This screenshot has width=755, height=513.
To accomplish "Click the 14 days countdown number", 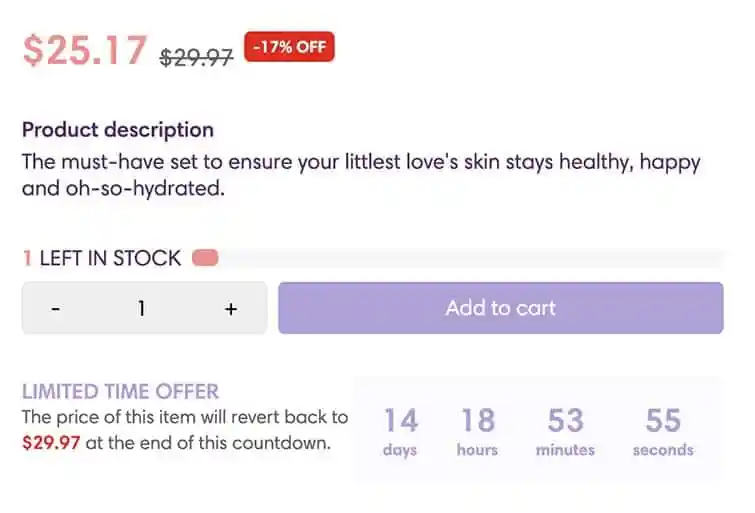I will (400, 420).
